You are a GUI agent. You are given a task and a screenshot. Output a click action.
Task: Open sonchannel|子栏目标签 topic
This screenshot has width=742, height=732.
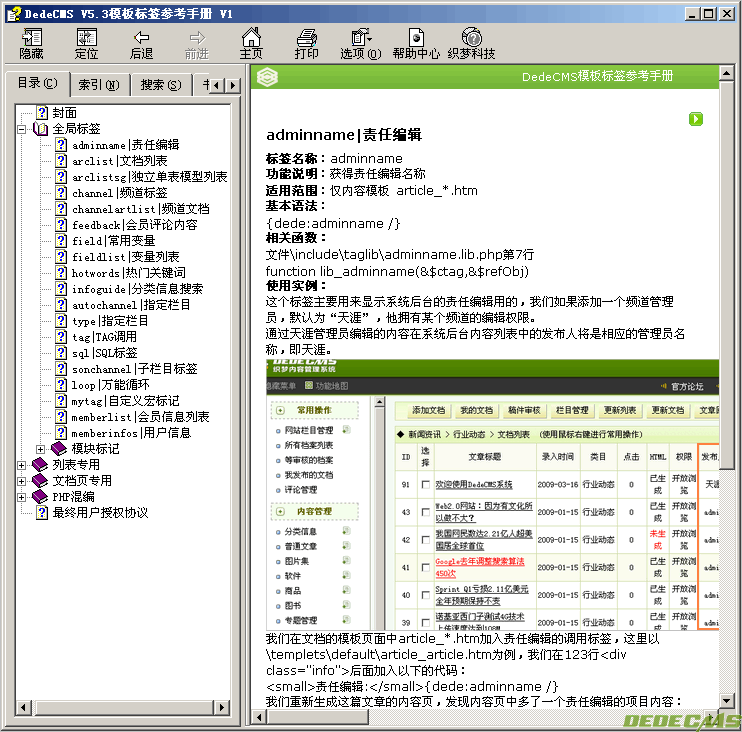pyautogui.click(x=134, y=369)
